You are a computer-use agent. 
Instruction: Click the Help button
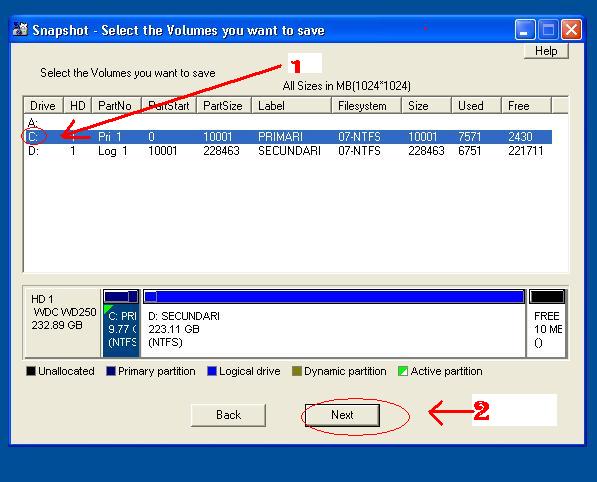(x=546, y=51)
